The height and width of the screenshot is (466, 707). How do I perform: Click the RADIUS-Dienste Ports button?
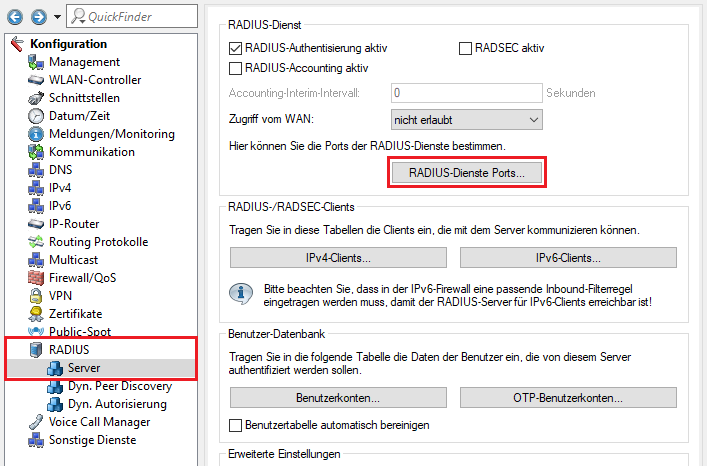pos(467,173)
